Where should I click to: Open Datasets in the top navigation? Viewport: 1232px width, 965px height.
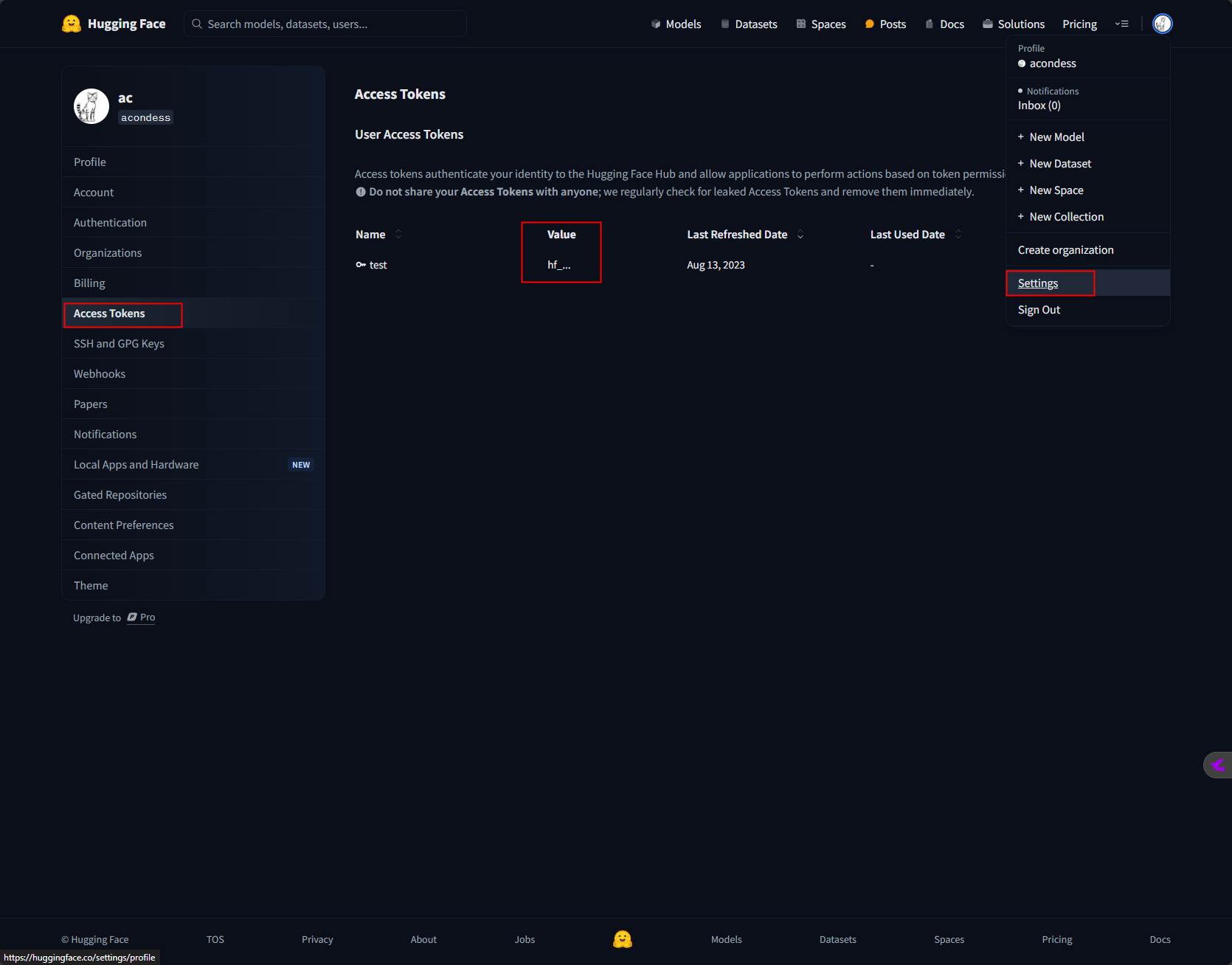click(749, 24)
